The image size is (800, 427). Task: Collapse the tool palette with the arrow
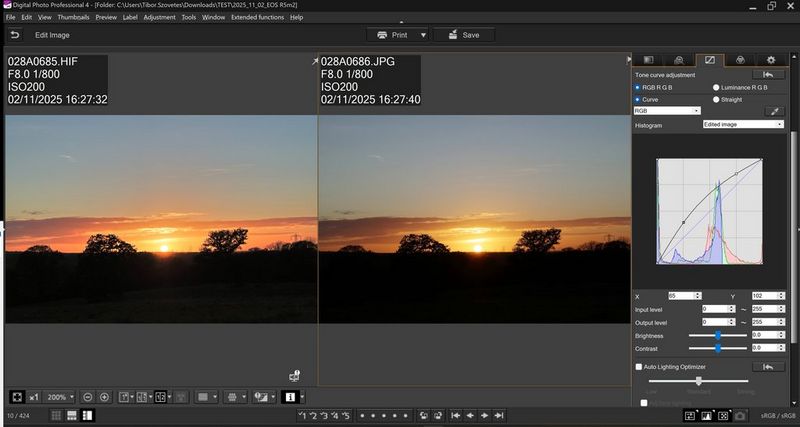(629, 60)
